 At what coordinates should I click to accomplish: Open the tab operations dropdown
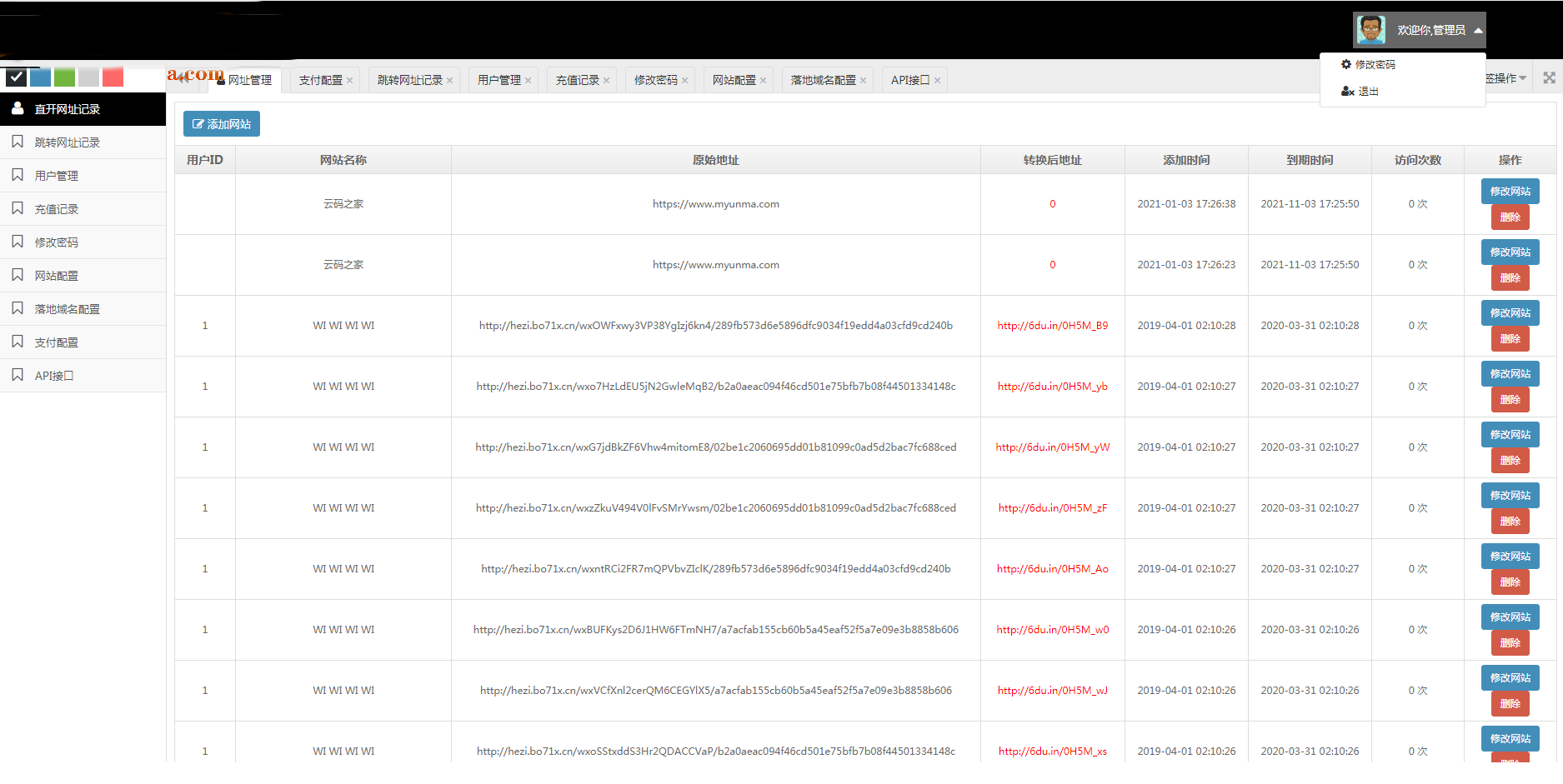tap(1505, 78)
